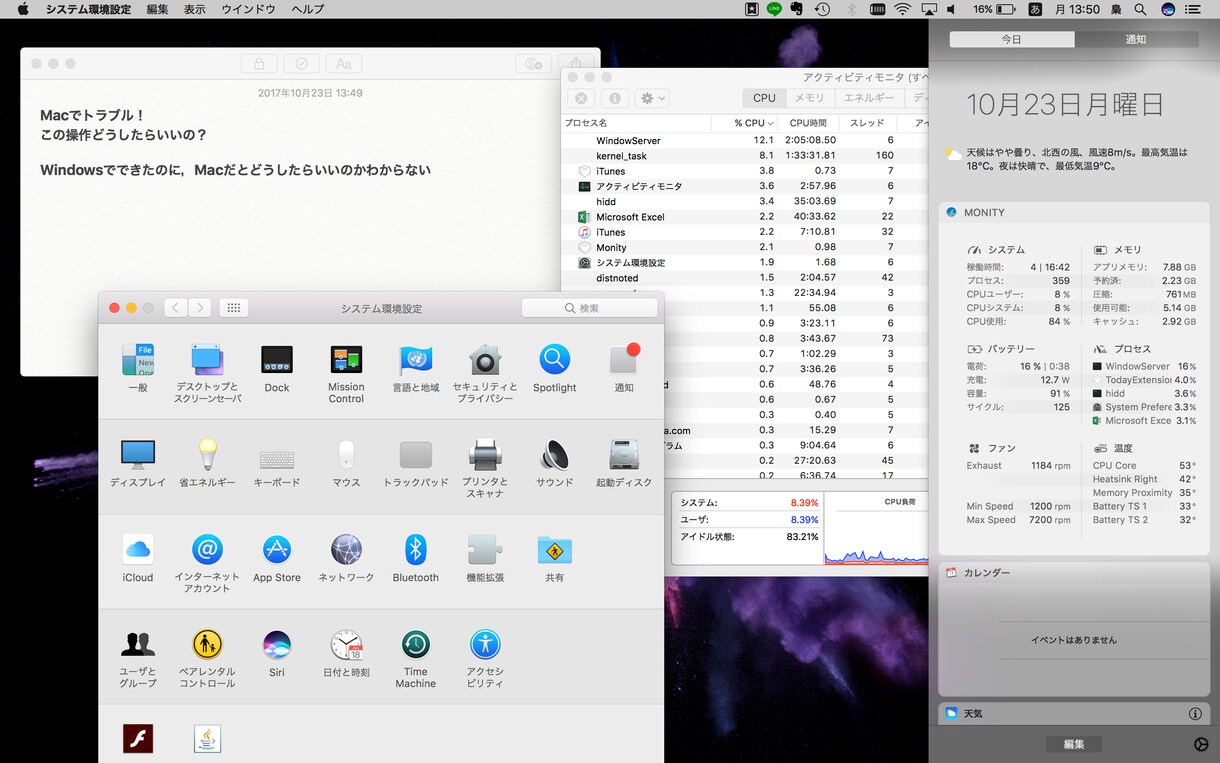
Task: Open App Store preferences
Action: [277, 558]
